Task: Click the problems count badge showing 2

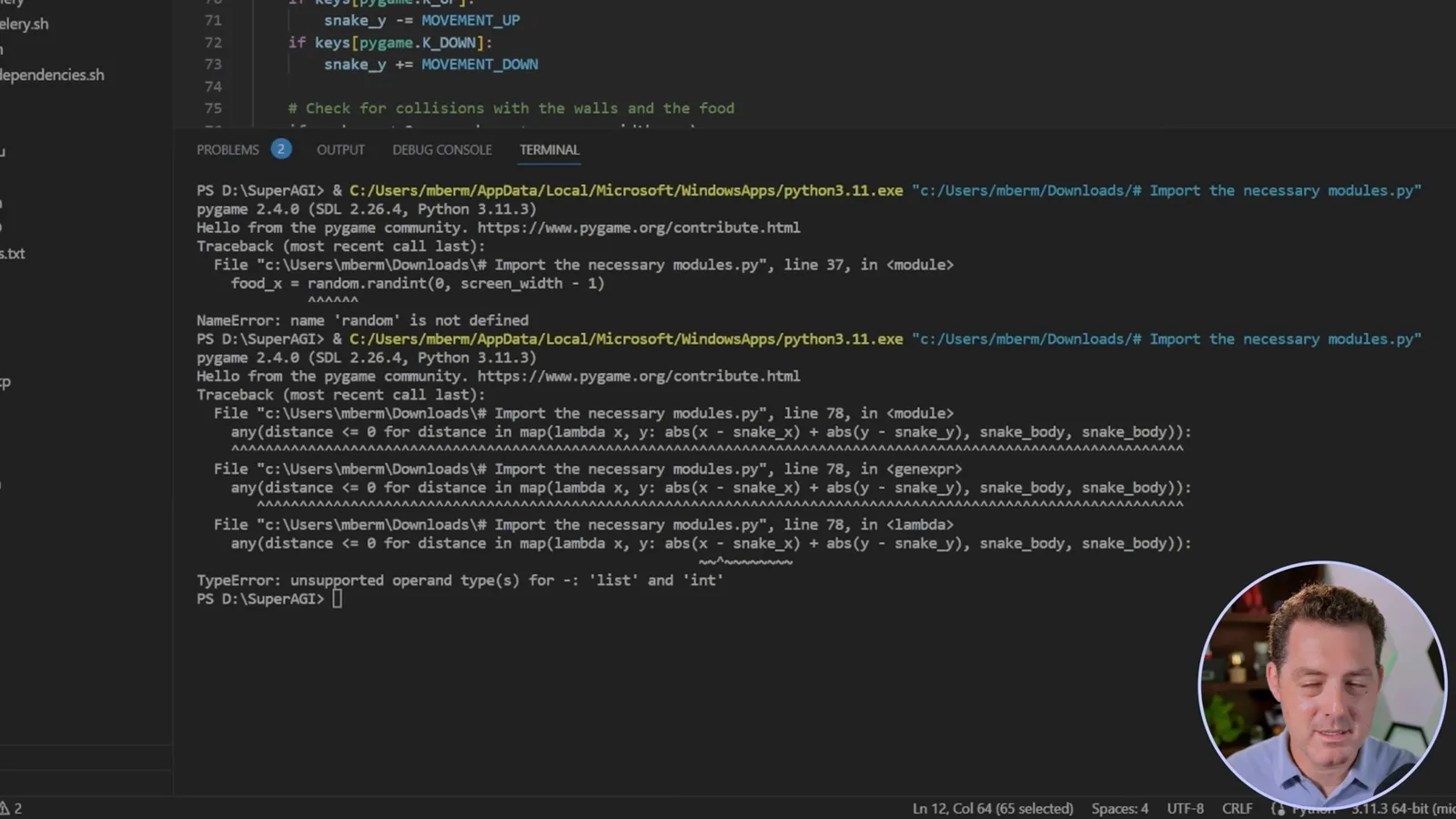Action: point(281,148)
